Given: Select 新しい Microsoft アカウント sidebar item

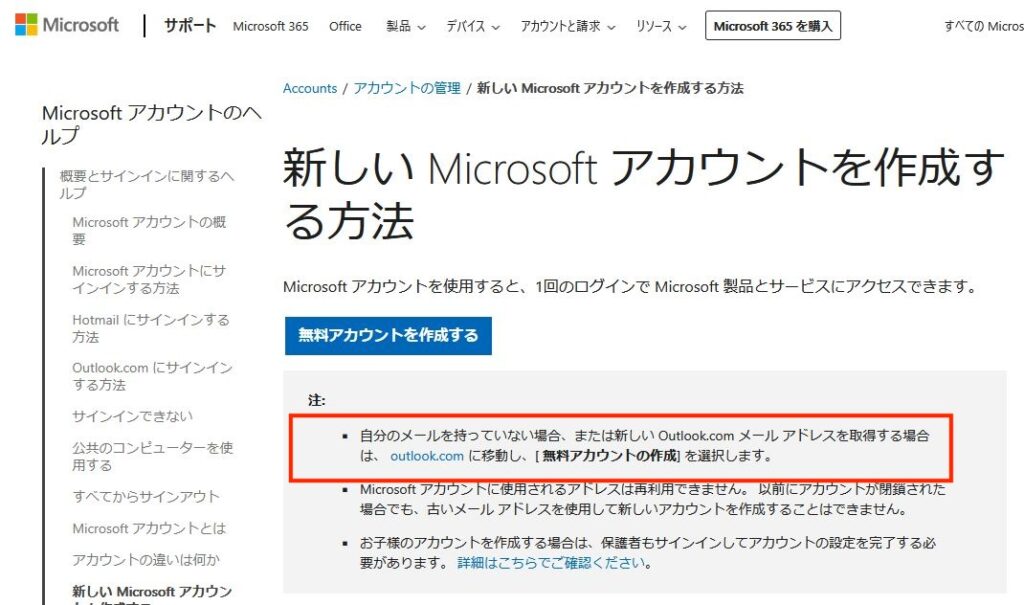Looking at the screenshot, I should pyautogui.click(x=152, y=595).
